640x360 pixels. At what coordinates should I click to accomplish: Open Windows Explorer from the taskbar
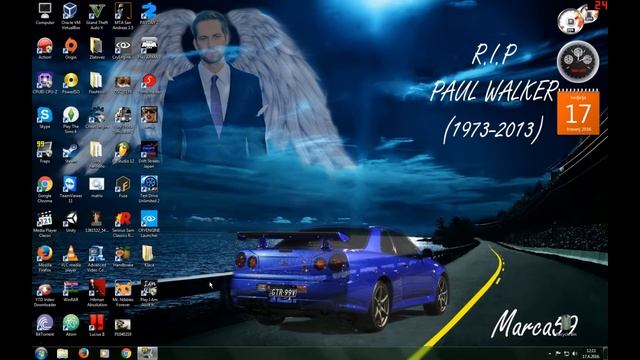[x=62, y=353]
